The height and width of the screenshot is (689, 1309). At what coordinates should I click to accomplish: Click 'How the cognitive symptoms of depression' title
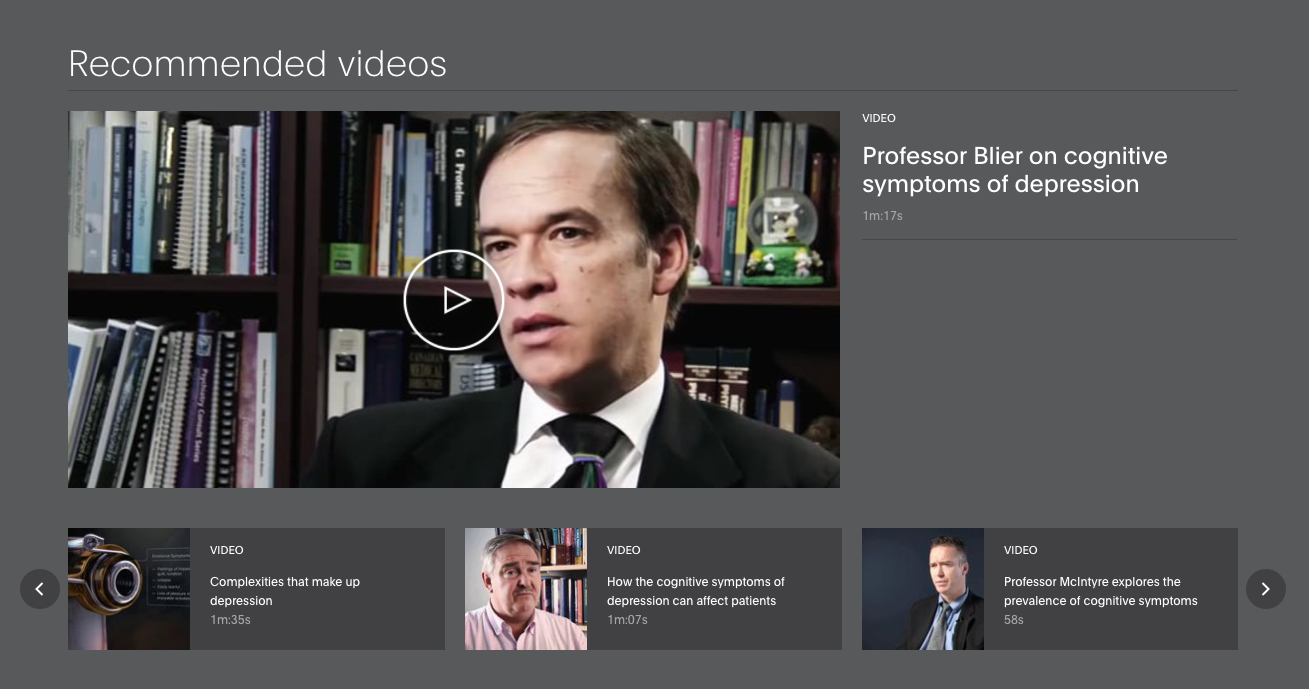tap(695, 591)
